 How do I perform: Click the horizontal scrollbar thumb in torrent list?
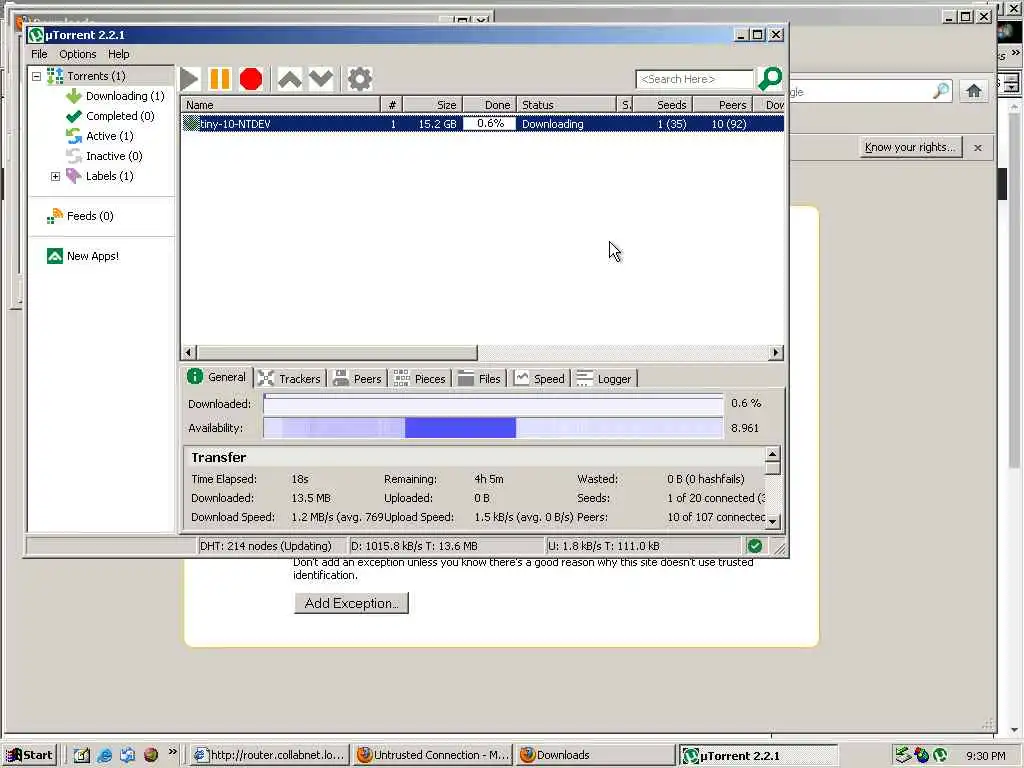point(337,353)
